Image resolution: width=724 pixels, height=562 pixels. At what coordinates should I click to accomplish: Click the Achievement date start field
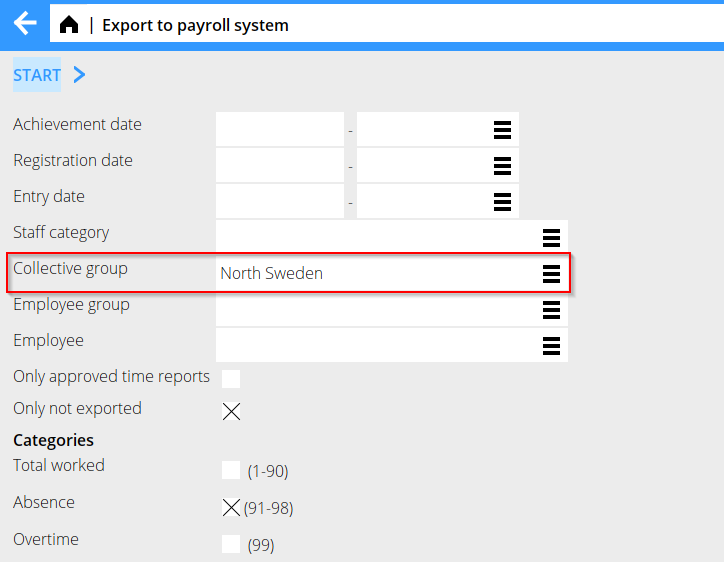[280, 130]
